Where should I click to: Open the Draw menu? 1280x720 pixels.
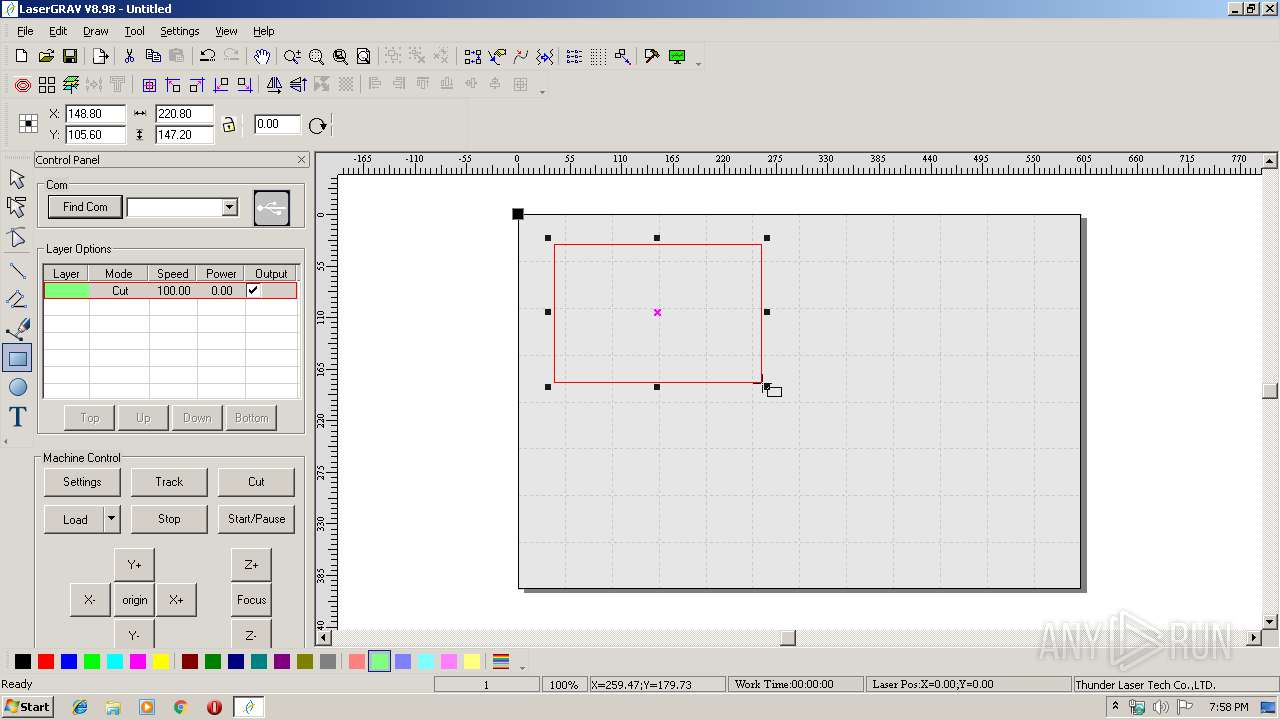[x=96, y=31]
